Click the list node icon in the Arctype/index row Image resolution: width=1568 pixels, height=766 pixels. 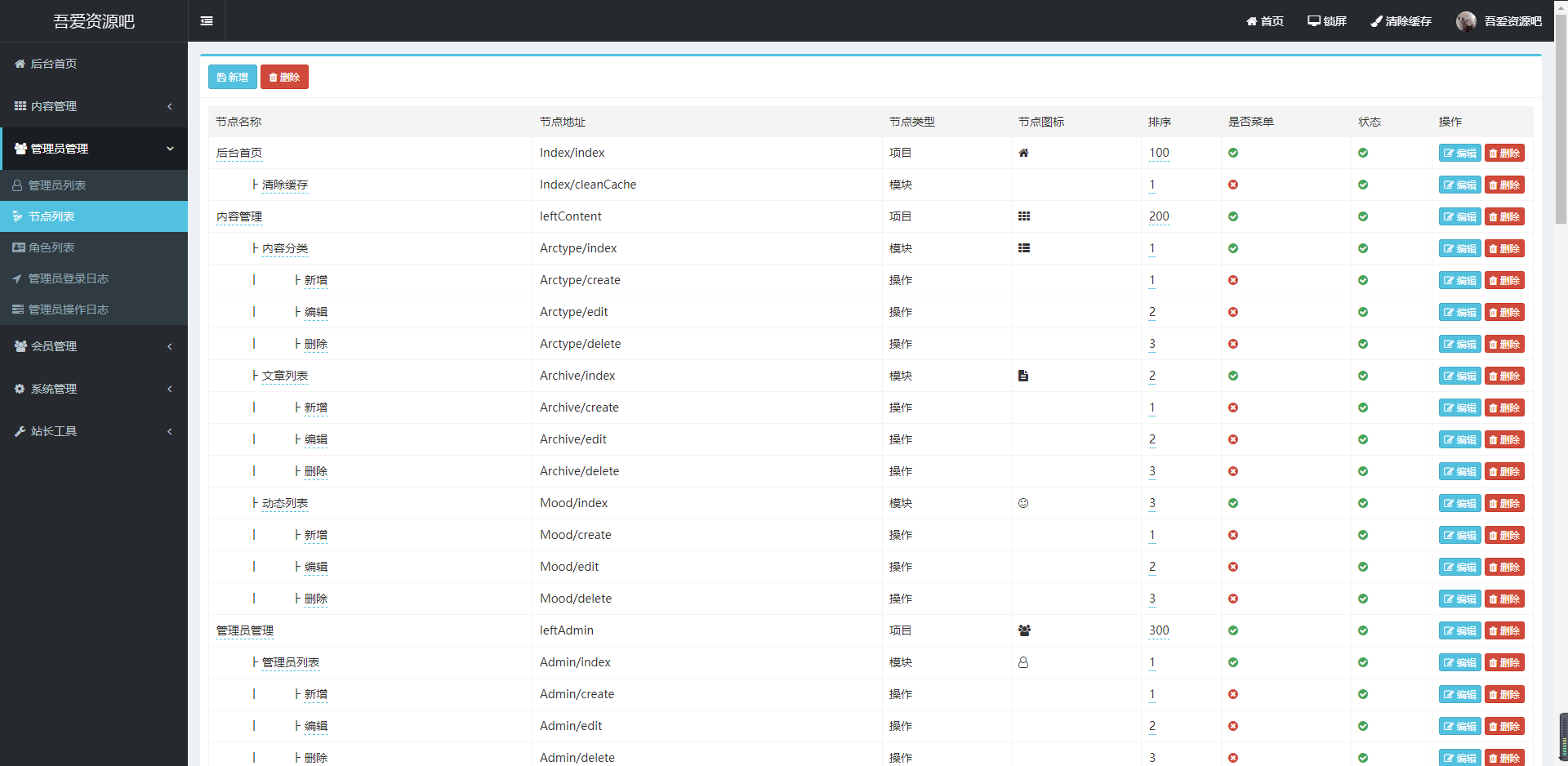[x=1024, y=248]
